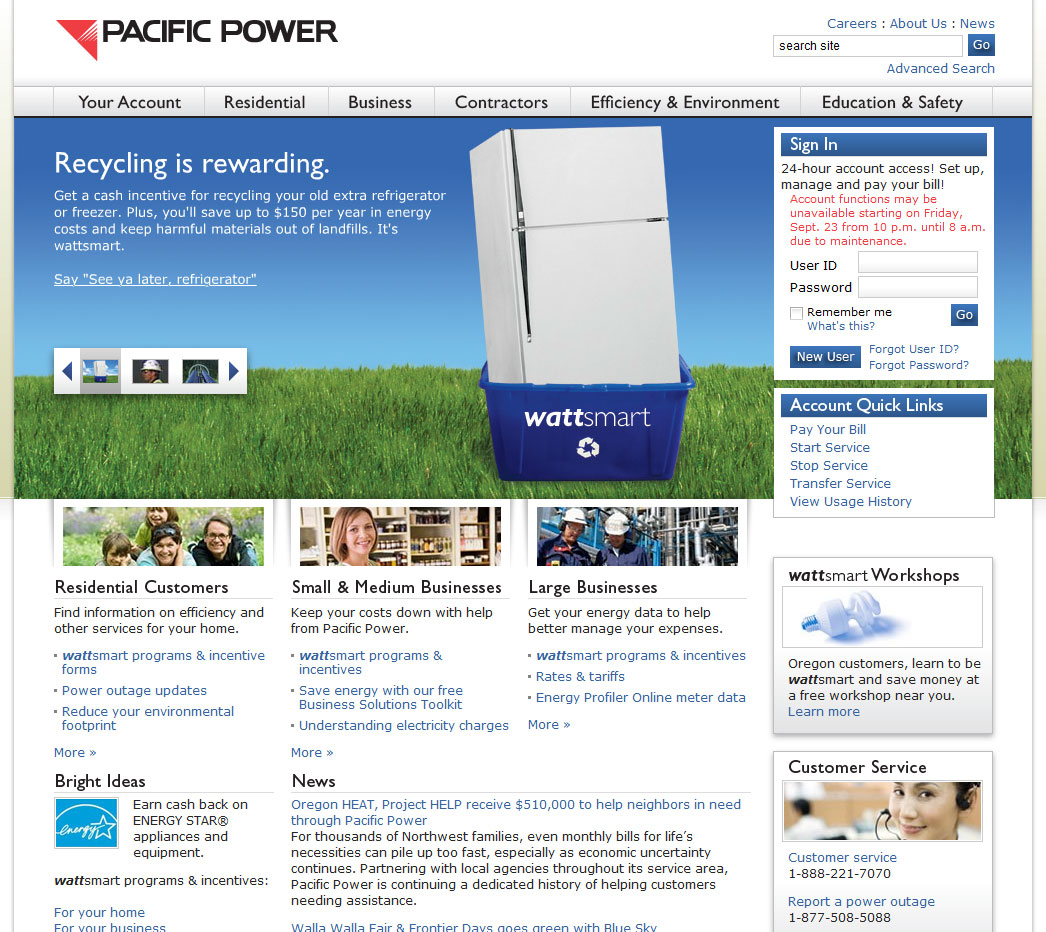Go to next carousel slide arrow
The height and width of the screenshot is (932, 1046).
233,371
